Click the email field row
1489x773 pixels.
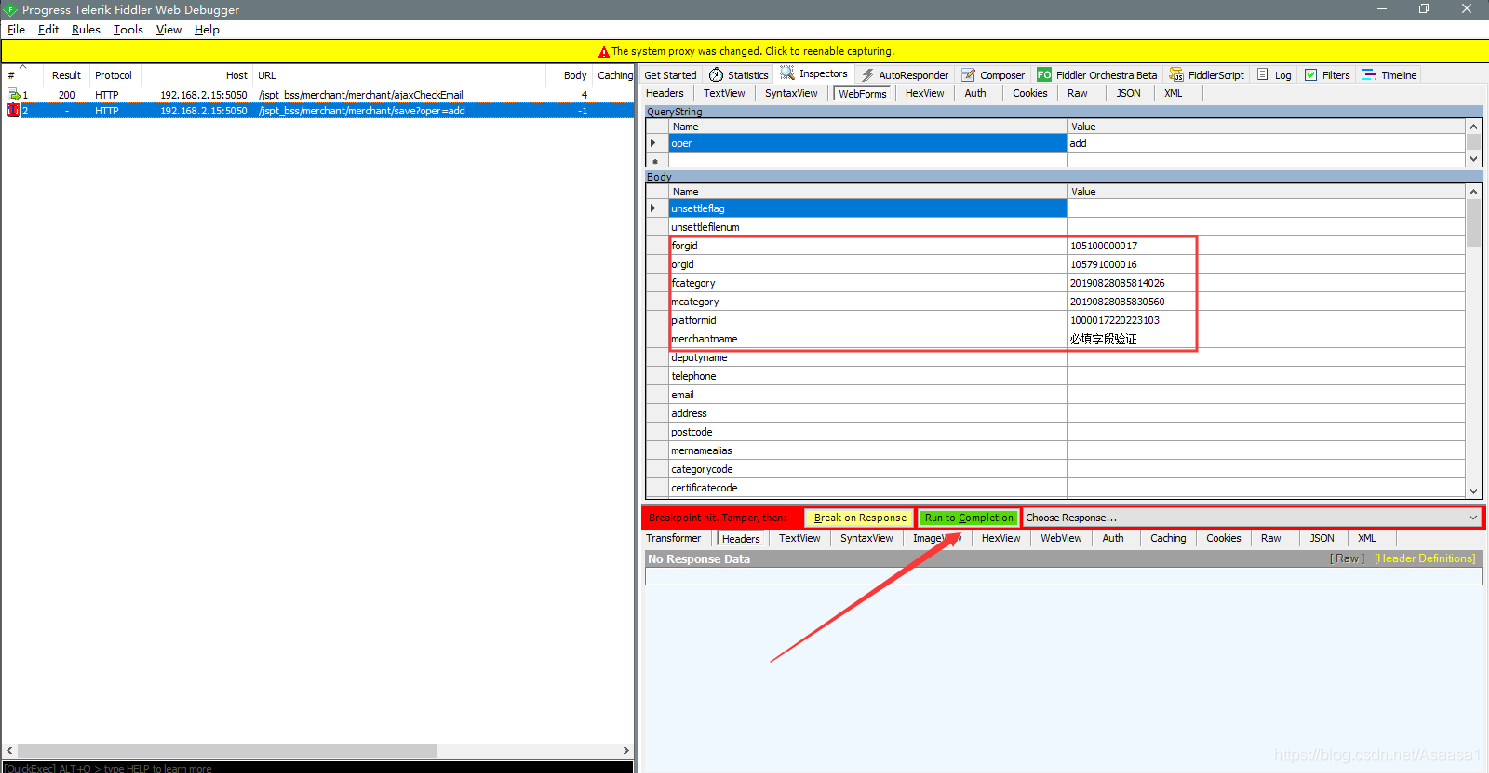pos(1056,394)
